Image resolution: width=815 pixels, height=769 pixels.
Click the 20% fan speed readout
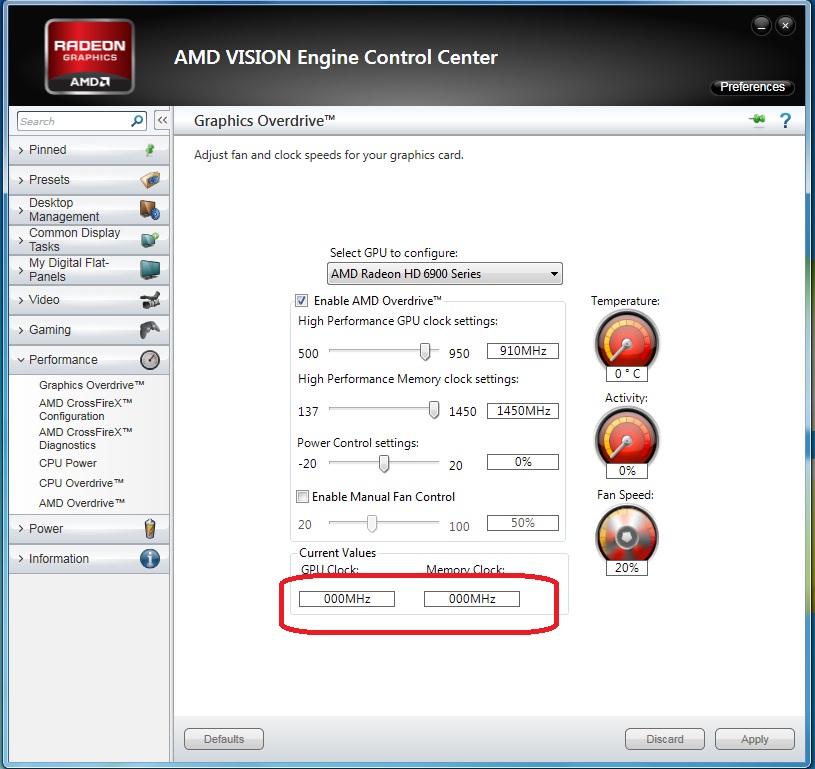tap(627, 568)
